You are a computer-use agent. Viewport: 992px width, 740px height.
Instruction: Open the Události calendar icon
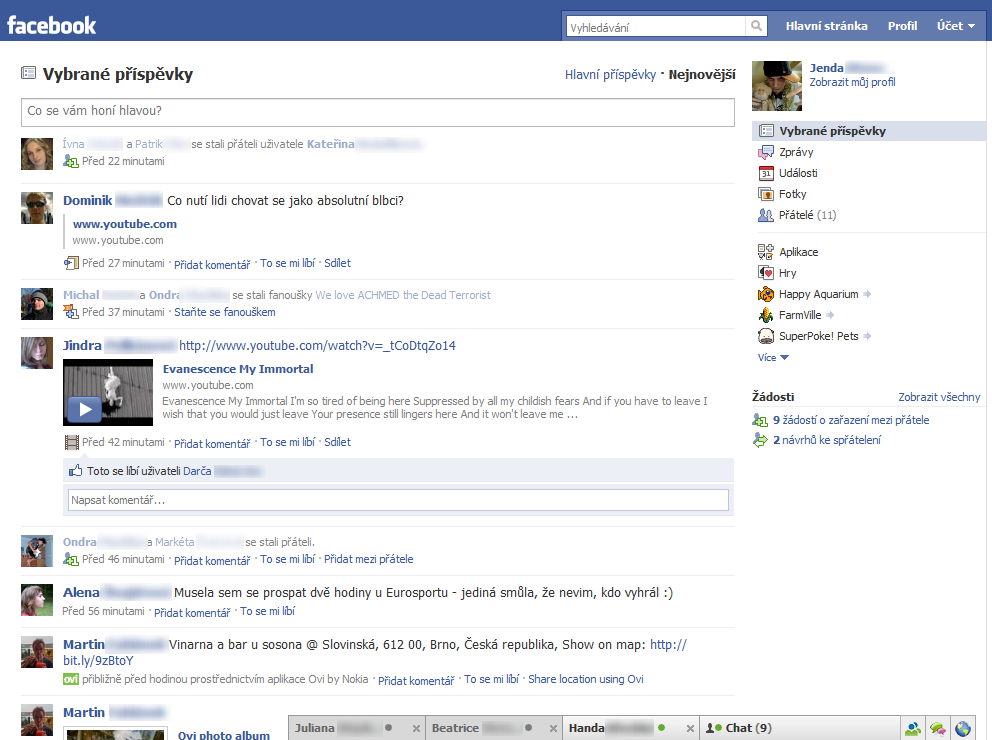pos(766,173)
